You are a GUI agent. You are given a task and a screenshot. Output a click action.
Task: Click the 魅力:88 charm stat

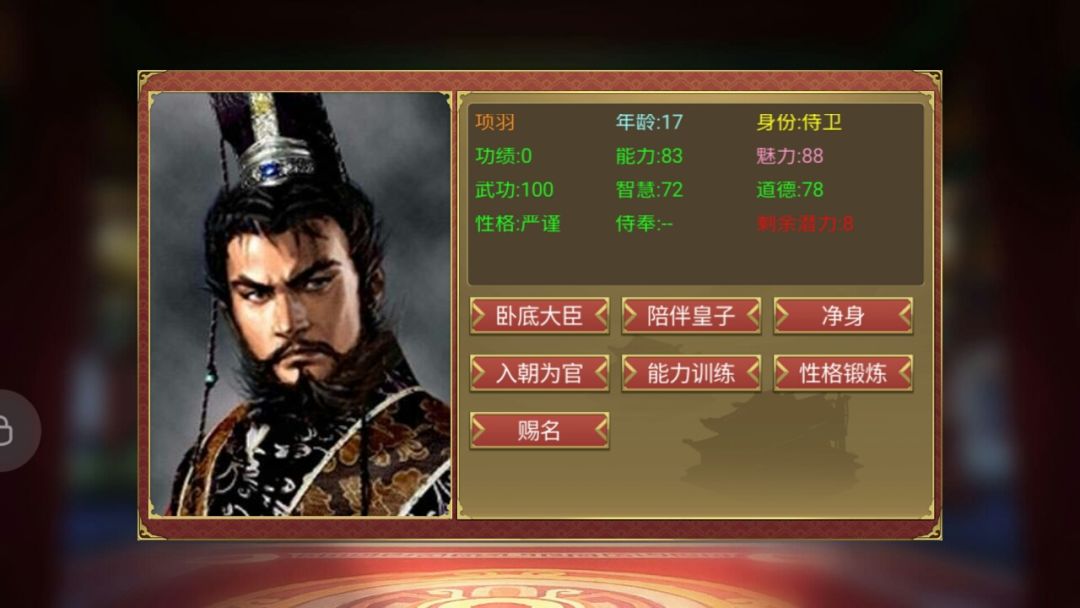pyautogui.click(x=789, y=156)
